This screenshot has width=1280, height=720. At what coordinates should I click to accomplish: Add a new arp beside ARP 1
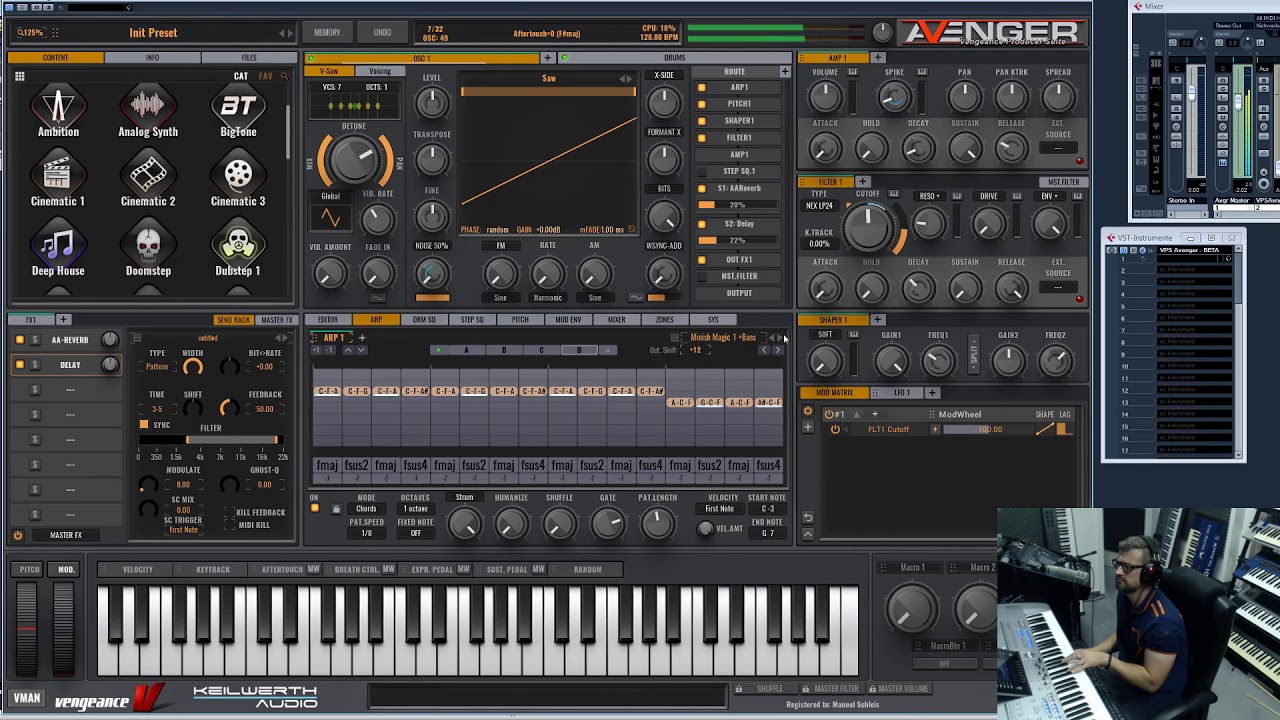point(362,338)
